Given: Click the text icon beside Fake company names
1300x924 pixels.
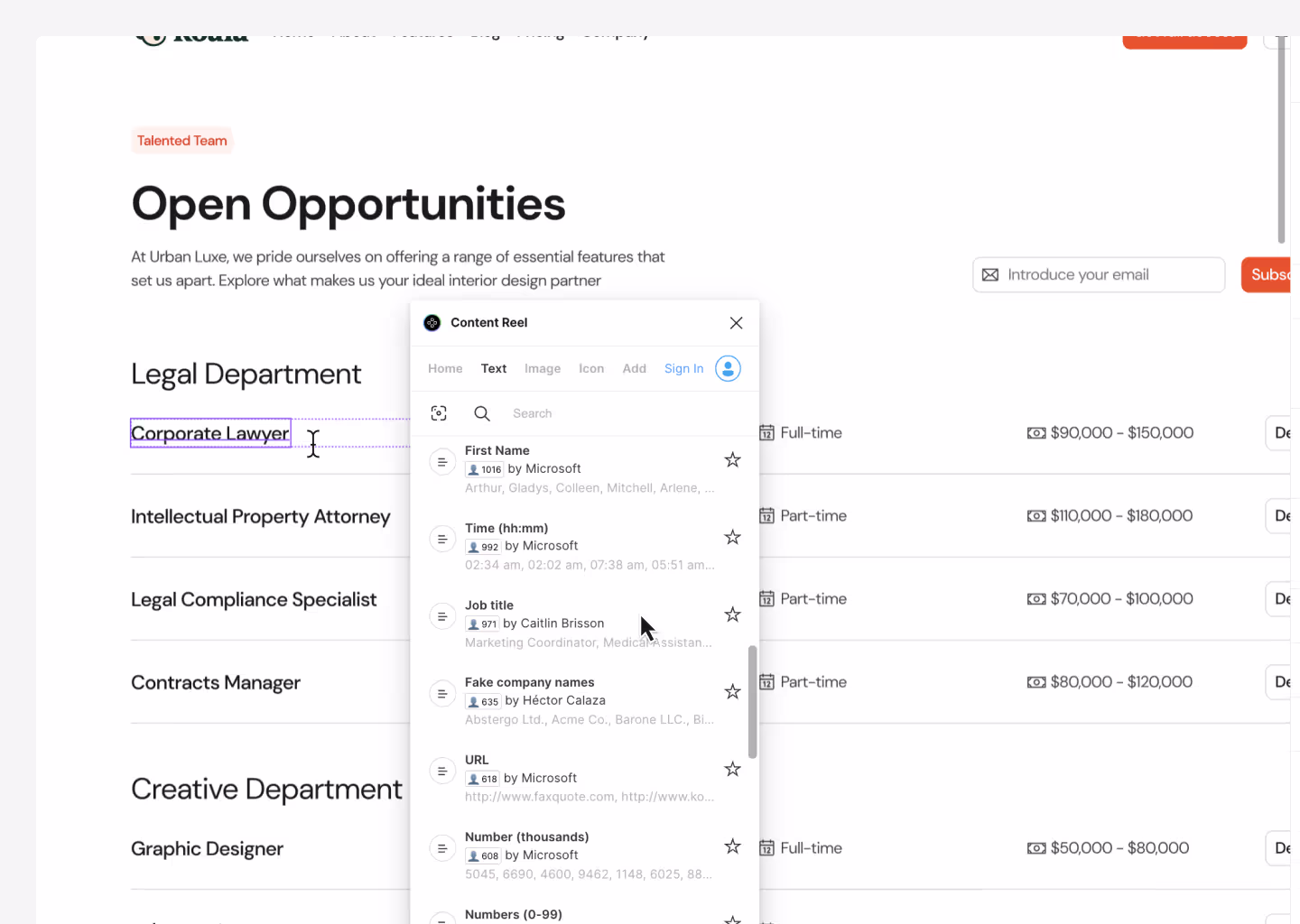Looking at the screenshot, I should point(442,694).
